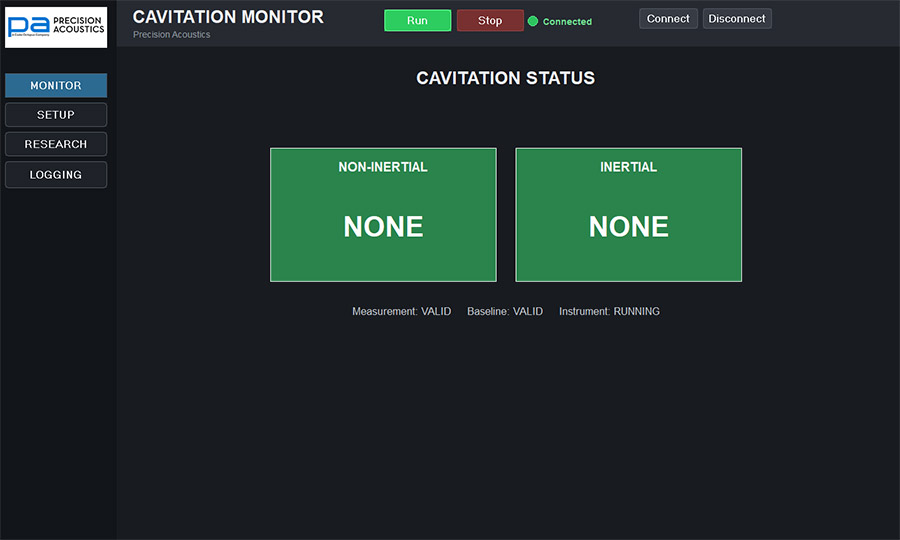The width and height of the screenshot is (900, 540).
Task: Select the Non-Inertial status panel
Action: 383,215
